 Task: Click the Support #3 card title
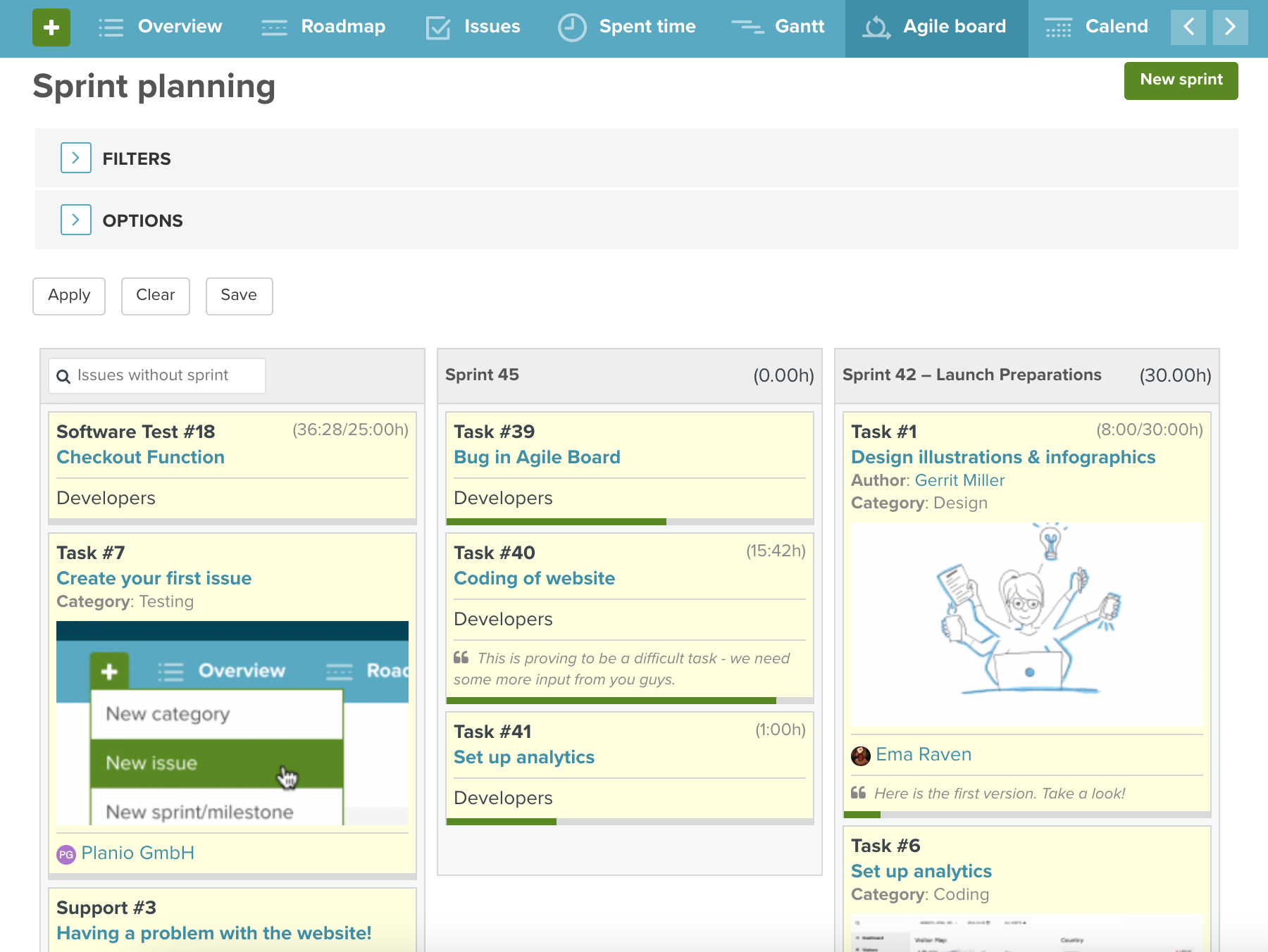106,908
